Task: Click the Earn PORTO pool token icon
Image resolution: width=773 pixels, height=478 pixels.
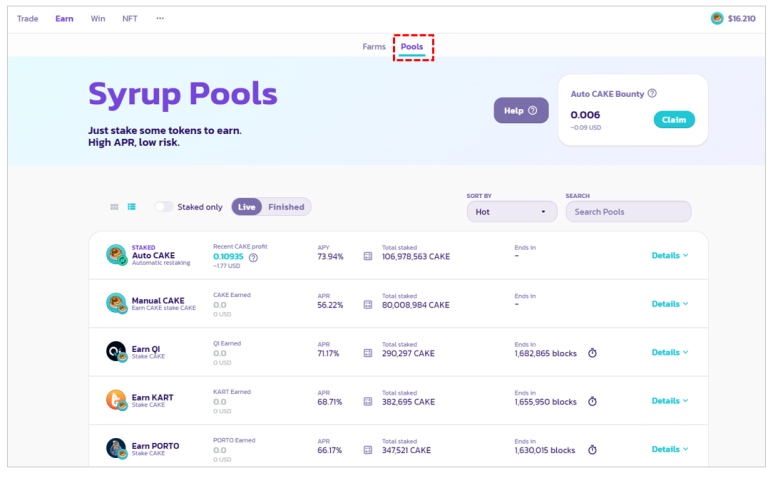Action: point(116,448)
